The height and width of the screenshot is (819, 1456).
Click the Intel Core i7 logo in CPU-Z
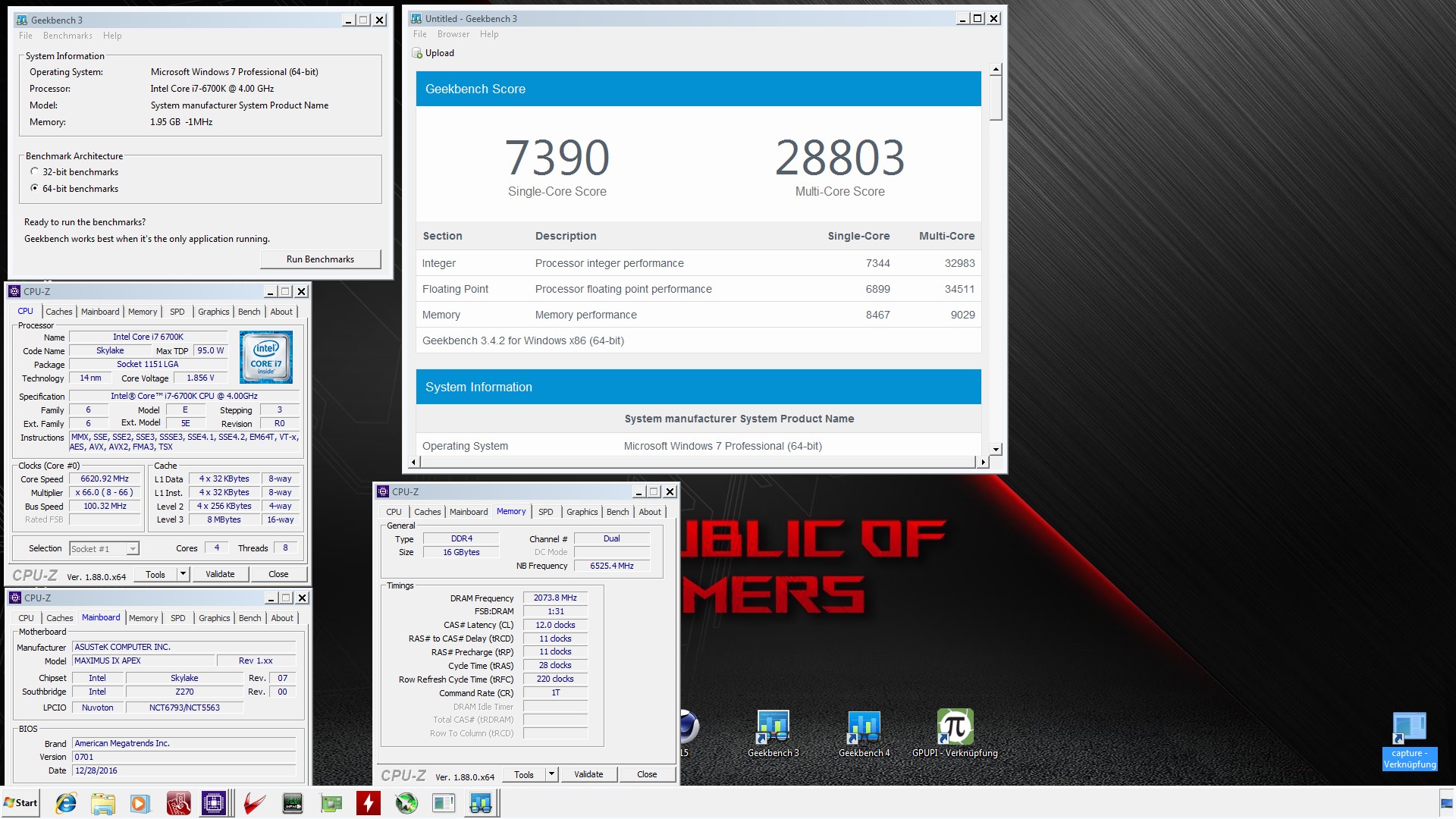[266, 356]
